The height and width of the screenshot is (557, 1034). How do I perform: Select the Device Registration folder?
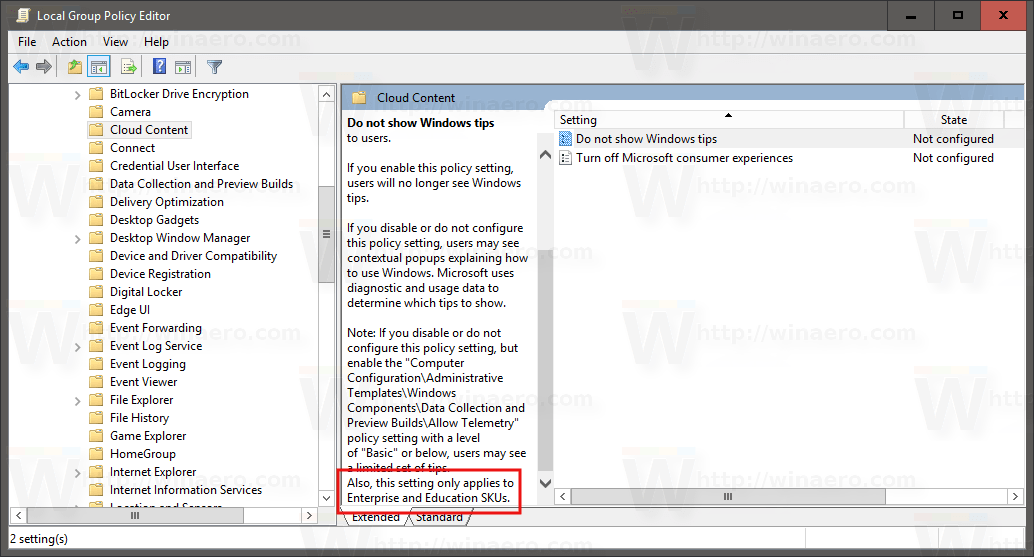[x=160, y=274]
